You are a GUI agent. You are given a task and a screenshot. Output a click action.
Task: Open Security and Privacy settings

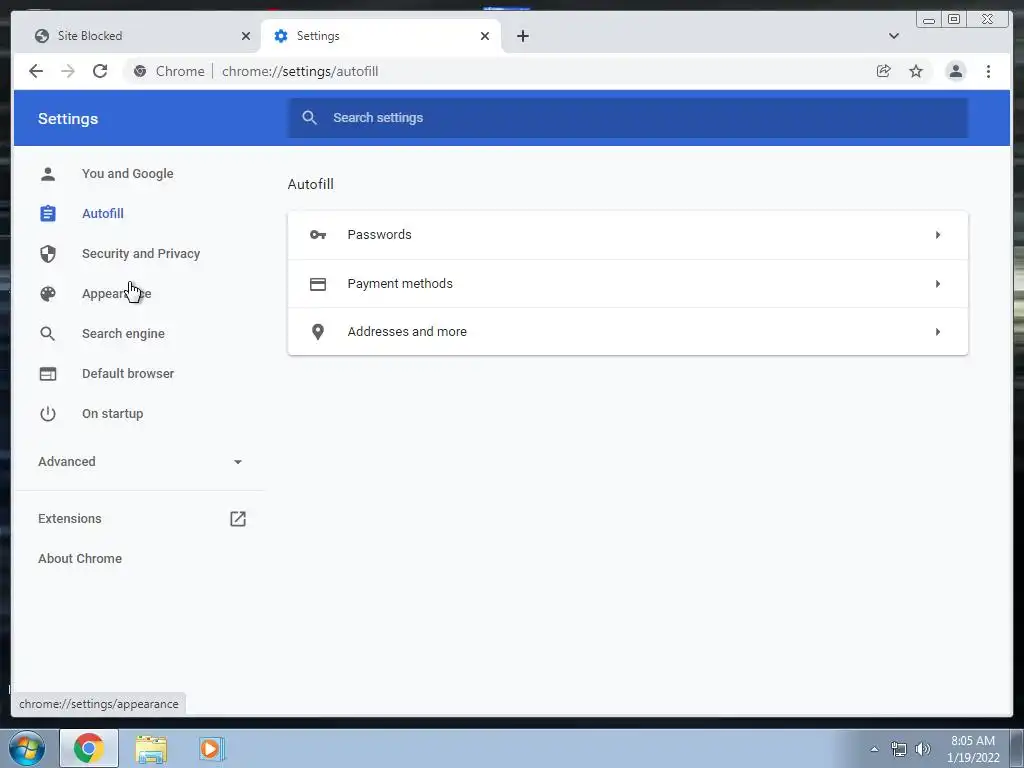pyautogui.click(x=141, y=253)
